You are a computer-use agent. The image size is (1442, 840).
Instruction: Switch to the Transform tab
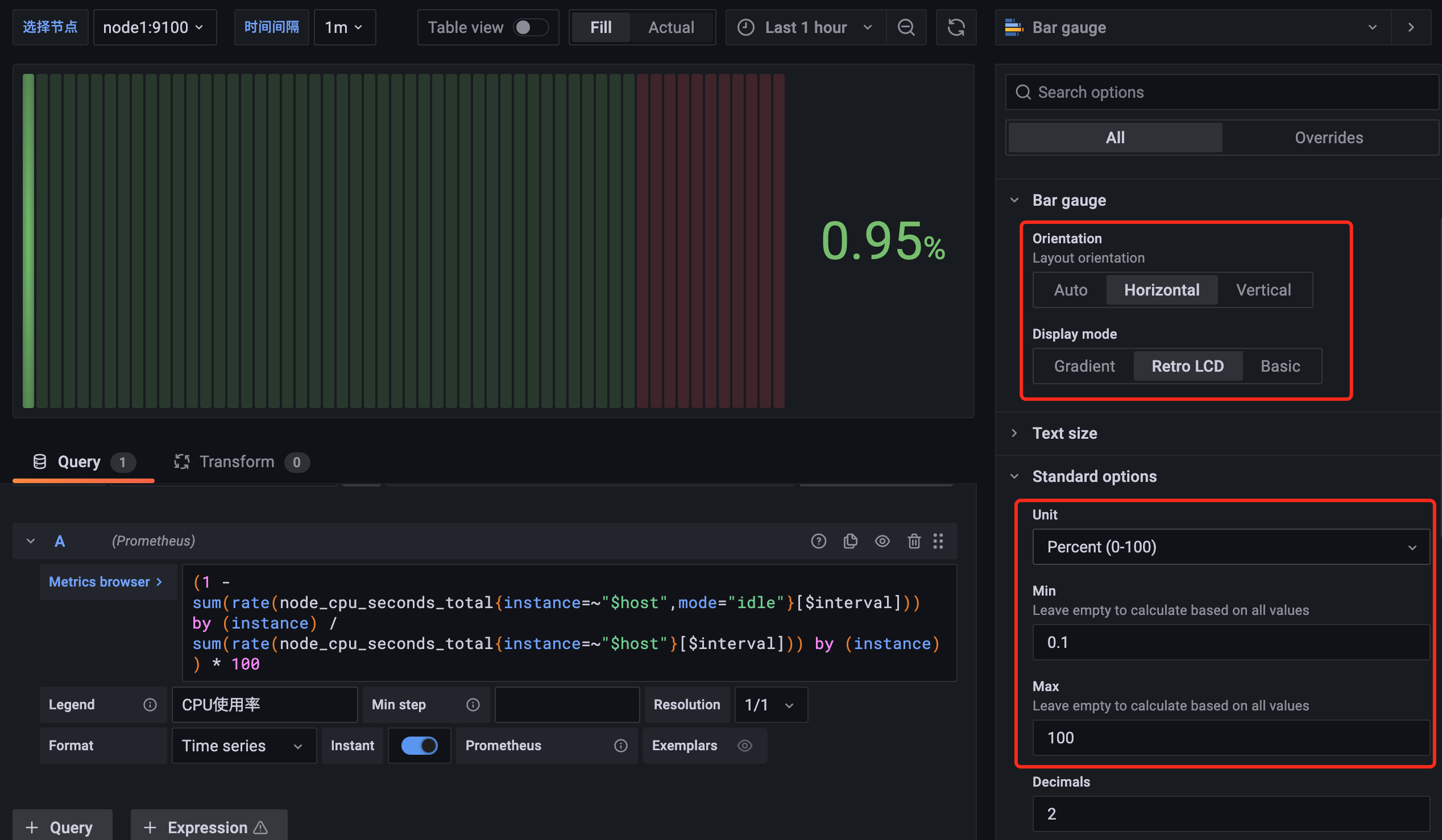pos(237,461)
